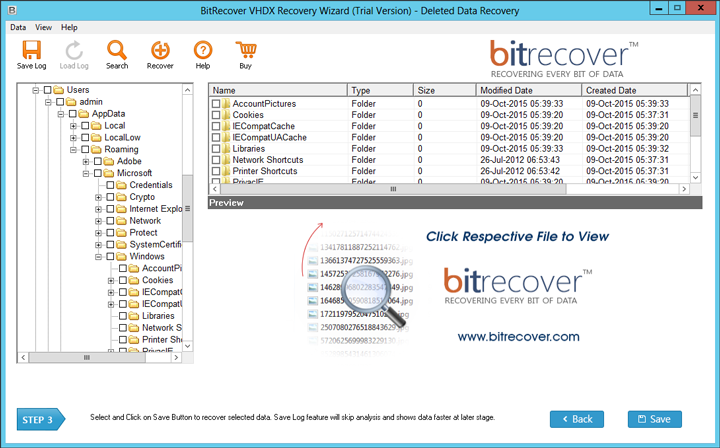Screen dimensions: 720x448
Task: Click the Libraries folder icon in tree
Action: coord(134,316)
